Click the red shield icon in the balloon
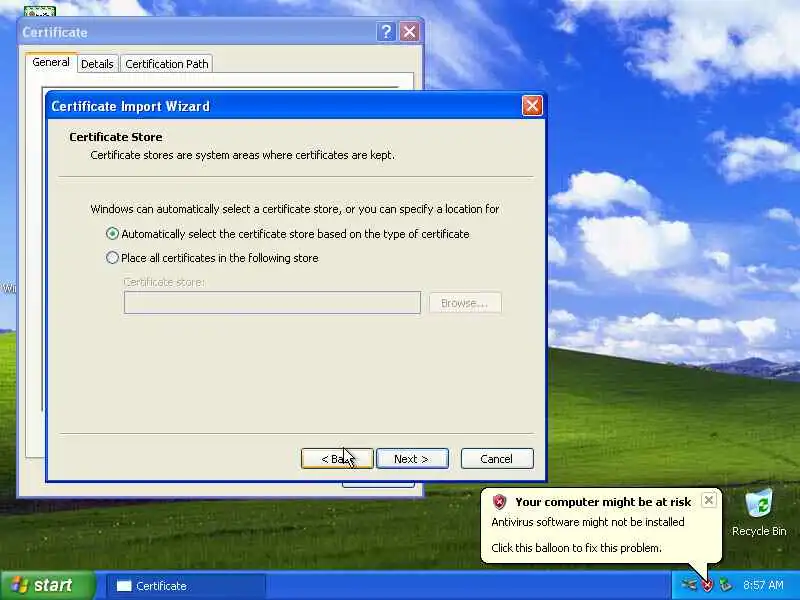The height and width of the screenshot is (600, 800). (x=499, y=502)
